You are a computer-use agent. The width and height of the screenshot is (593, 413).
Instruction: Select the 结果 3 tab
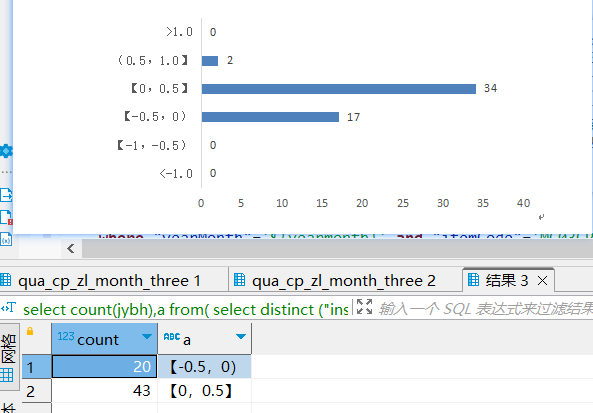click(507, 281)
